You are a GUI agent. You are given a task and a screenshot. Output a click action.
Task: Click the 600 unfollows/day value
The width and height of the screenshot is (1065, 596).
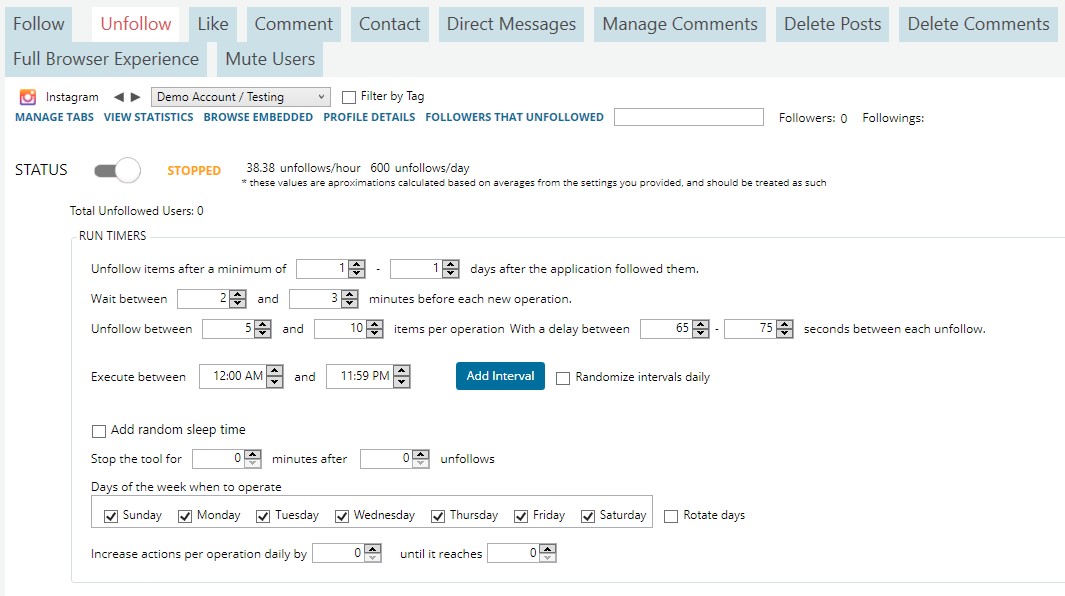click(x=420, y=168)
